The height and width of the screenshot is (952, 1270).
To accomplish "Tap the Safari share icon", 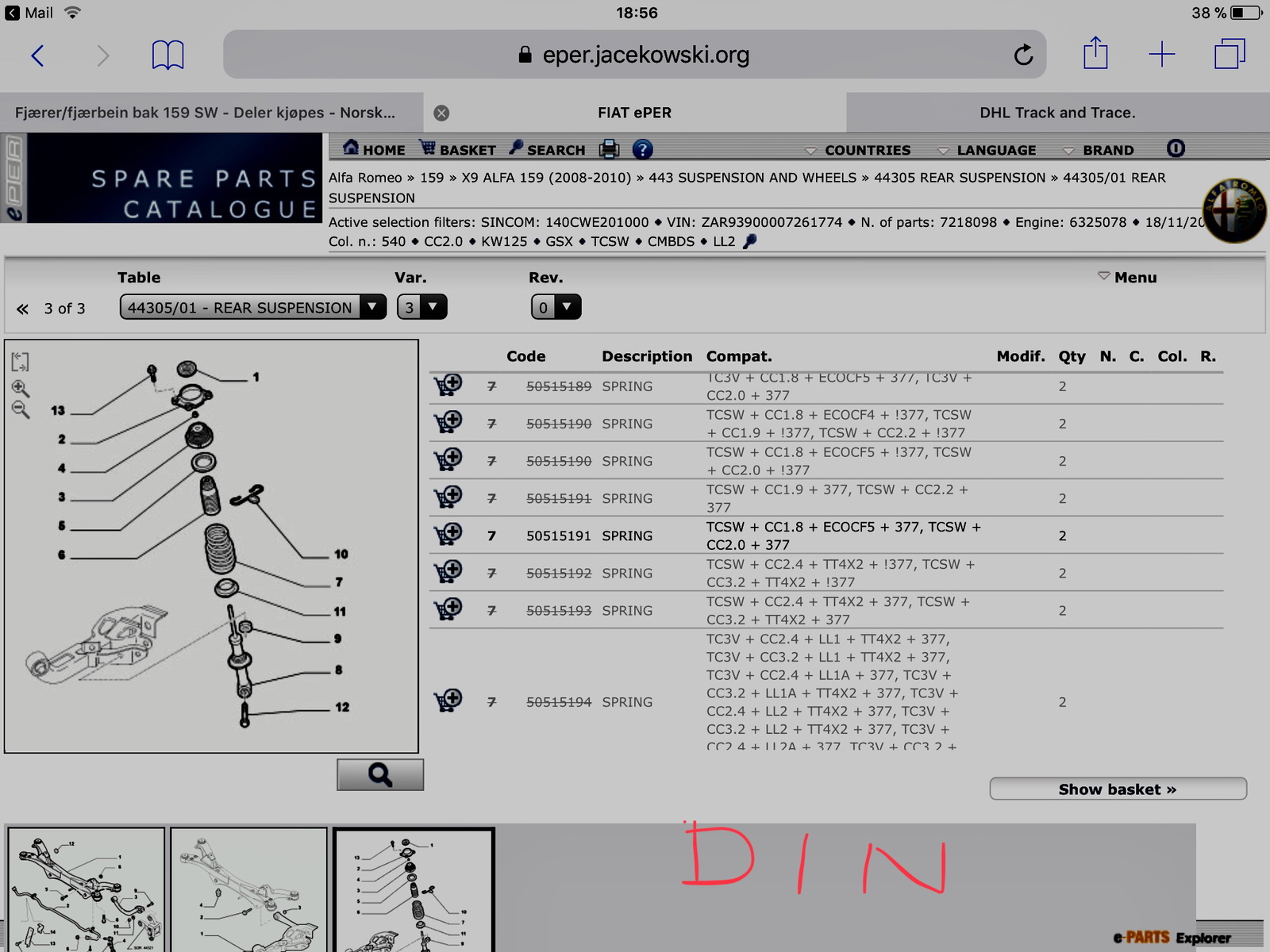I will [x=1095, y=53].
